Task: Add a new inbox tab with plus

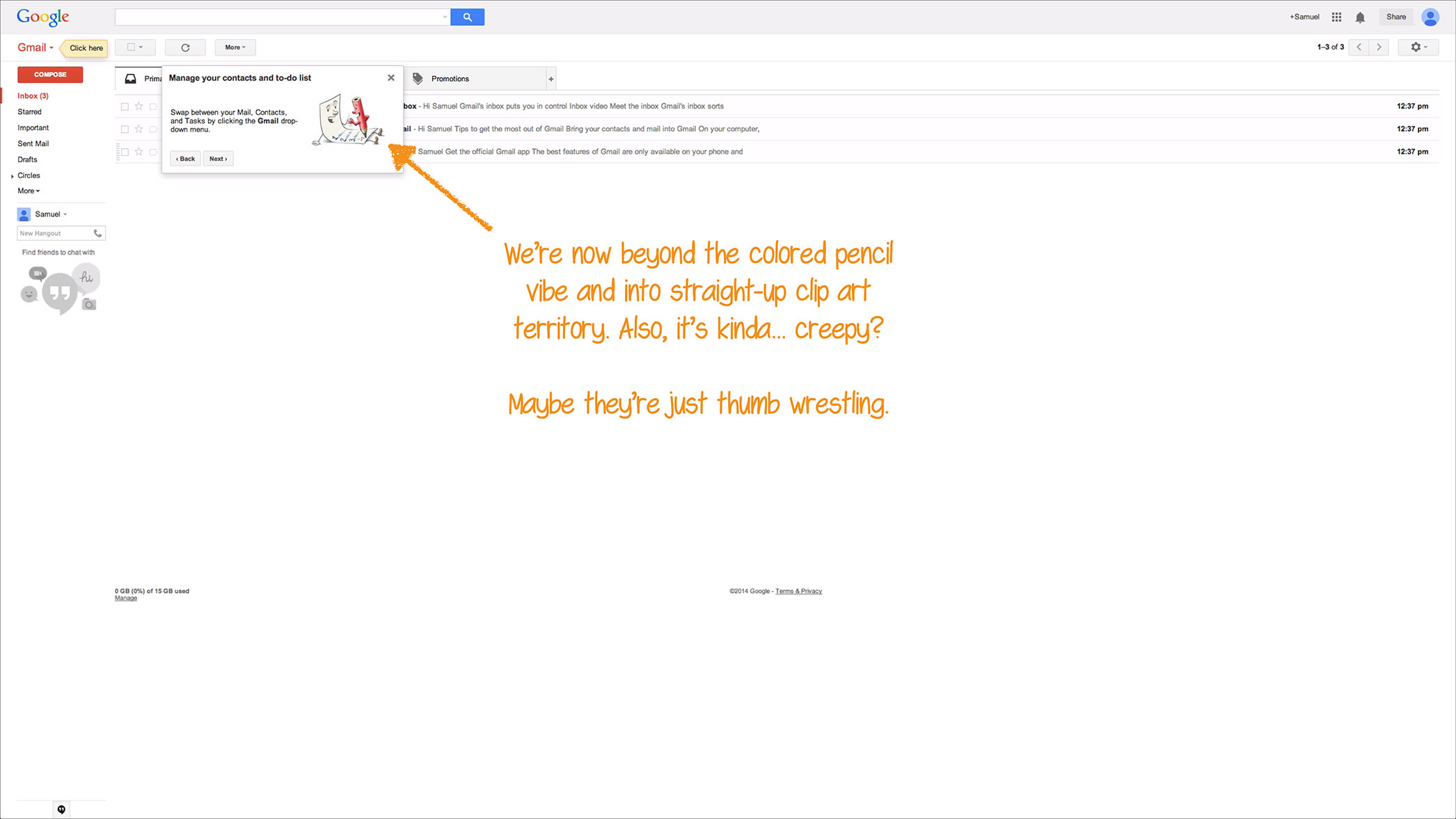Action: click(x=551, y=79)
